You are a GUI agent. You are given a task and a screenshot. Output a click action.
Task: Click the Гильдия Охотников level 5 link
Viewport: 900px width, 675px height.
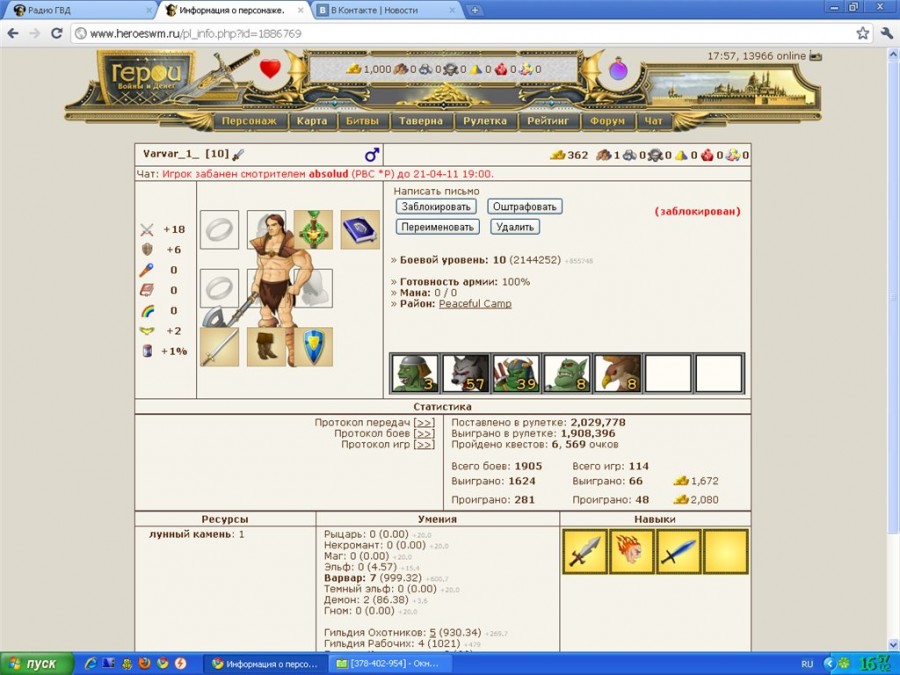pyautogui.click(x=433, y=633)
